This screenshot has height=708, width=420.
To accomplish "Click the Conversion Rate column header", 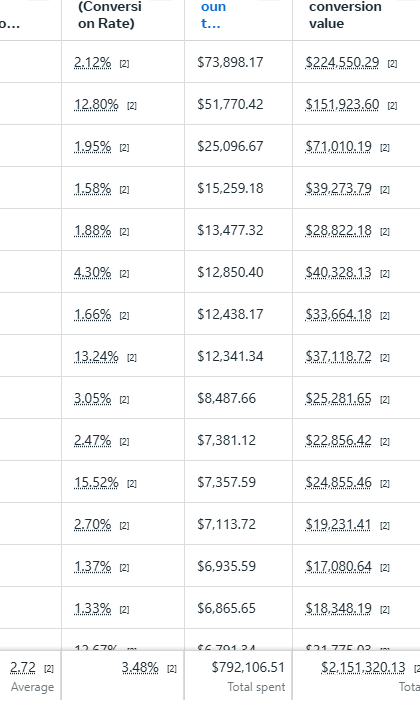I will pos(110,15).
